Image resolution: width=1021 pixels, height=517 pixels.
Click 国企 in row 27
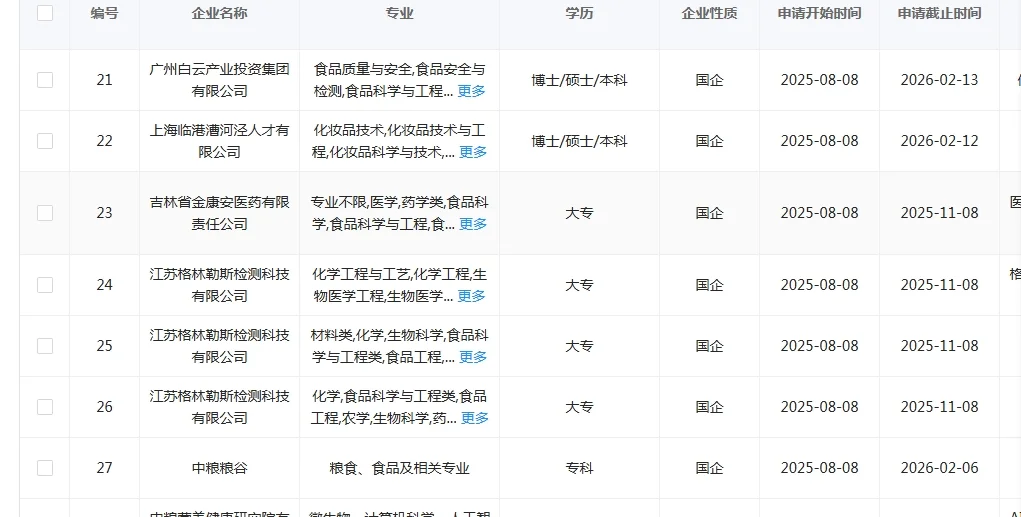pos(709,468)
